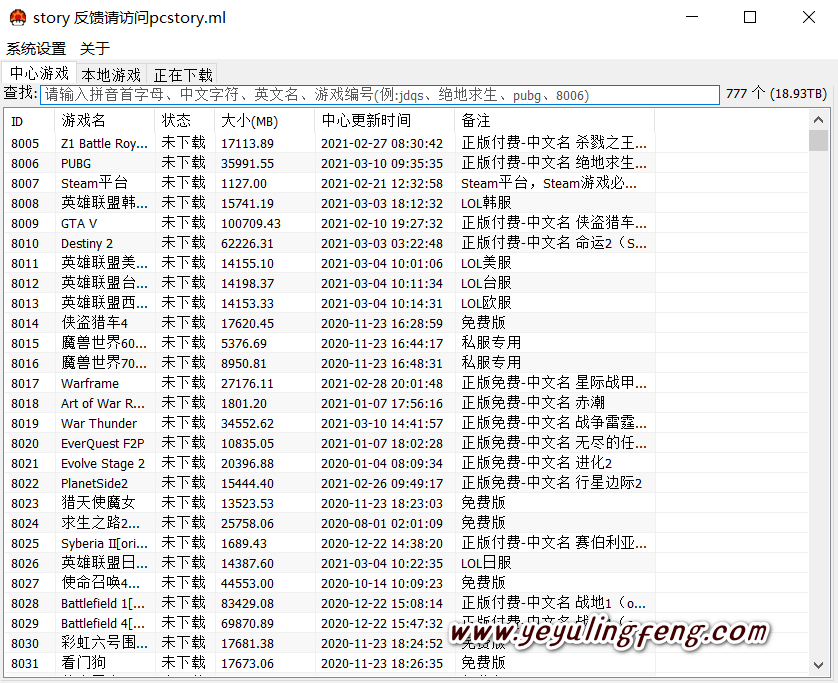The width and height of the screenshot is (838, 683).
Task: Click size value 100709.43
Action: [x=251, y=224]
